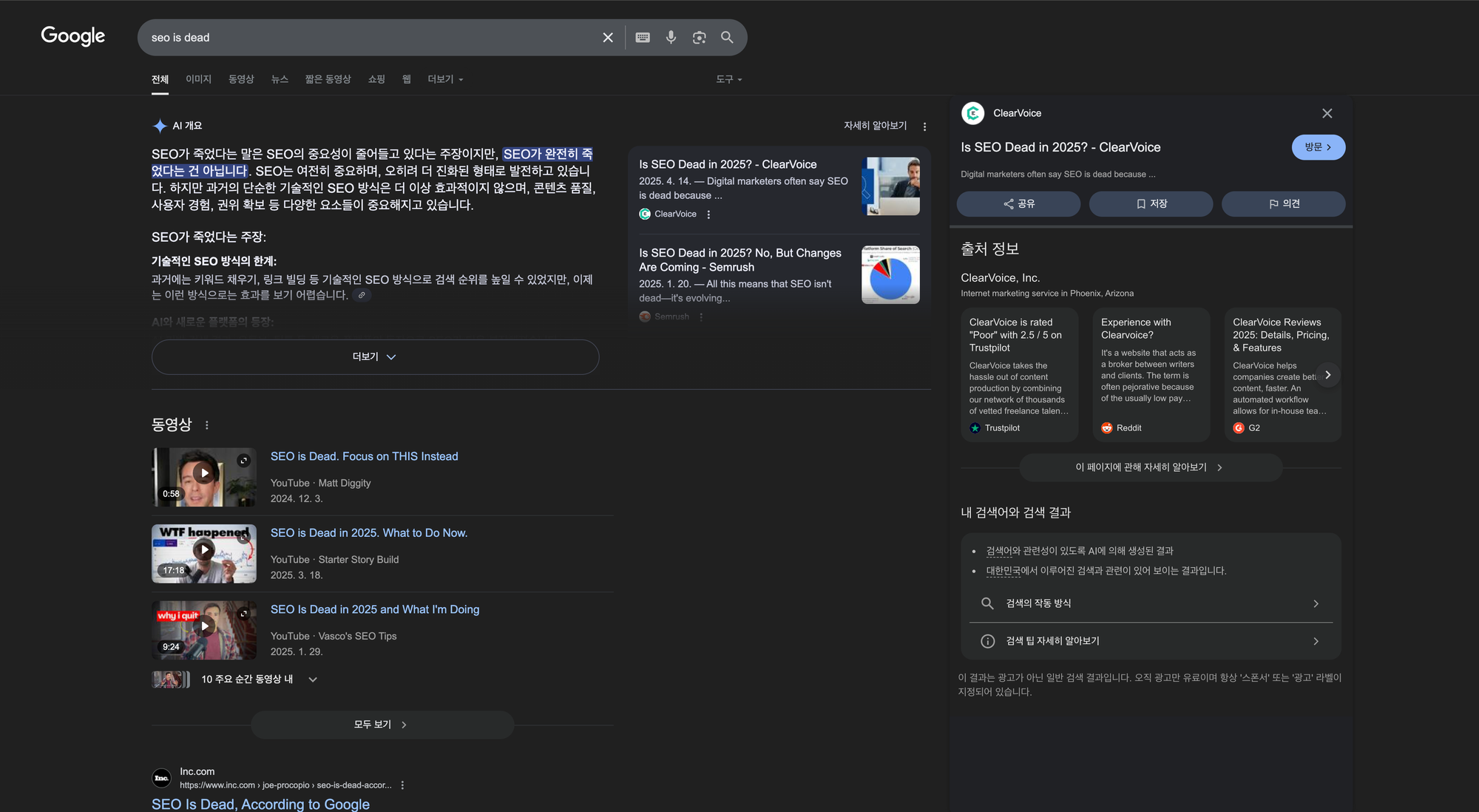1479x812 pixels.
Task: Click 자세히 알아보기 link in AI overview
Action: (875, 126)
